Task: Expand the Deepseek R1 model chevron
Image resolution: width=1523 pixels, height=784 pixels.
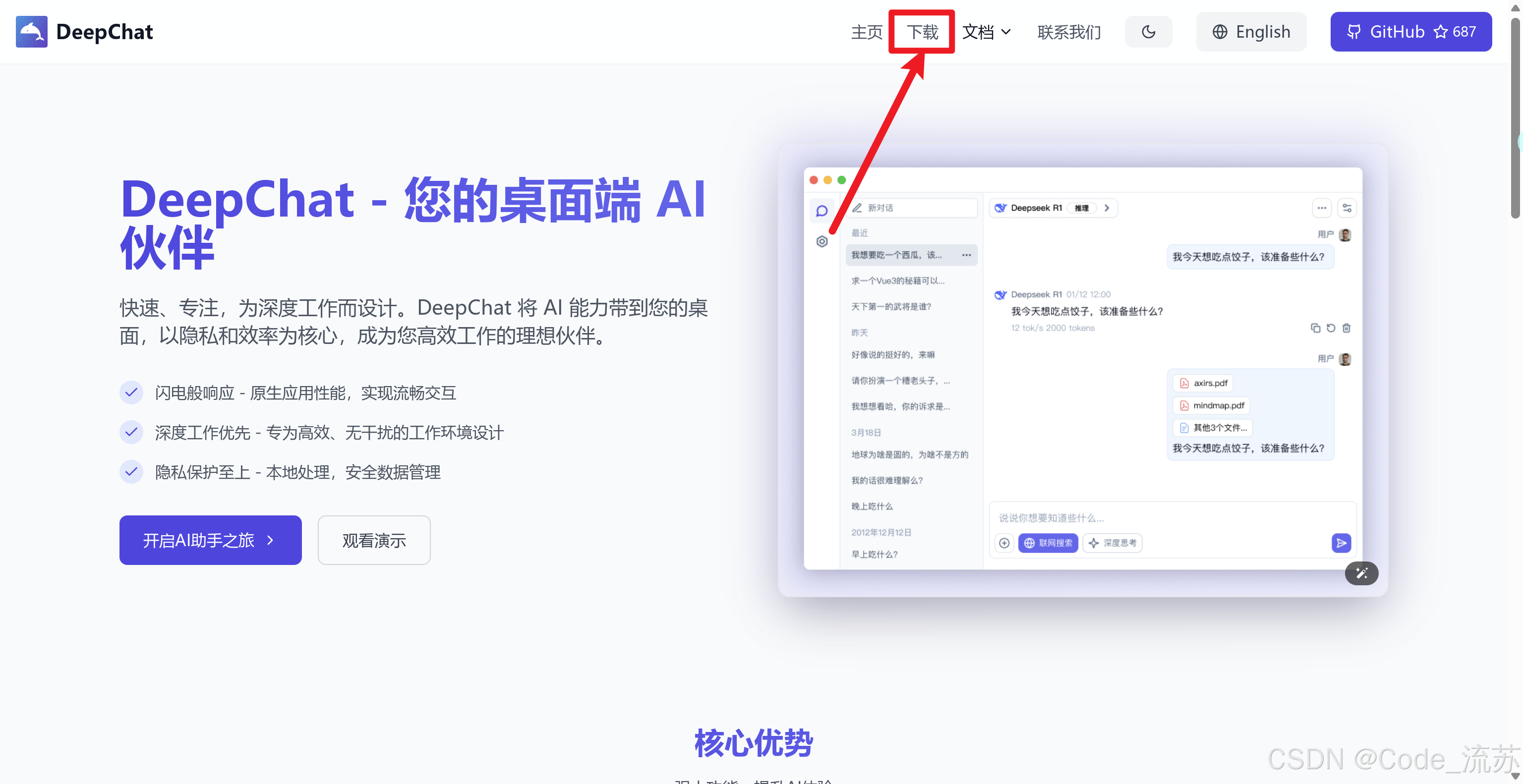Action: pyautogui.click(x=1106, y=208)
